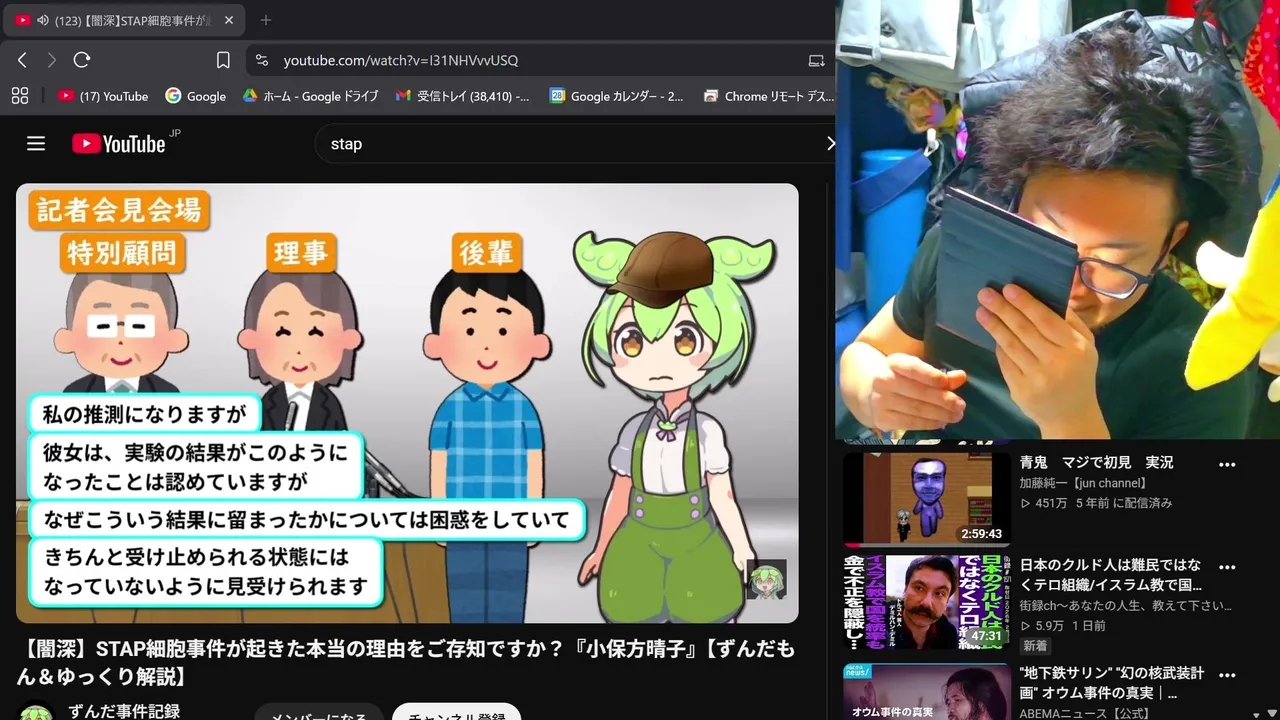Click the video title 【闇深】STAP細胞事件
This screenshot has width=1280, height=720.
coord(406,663)
